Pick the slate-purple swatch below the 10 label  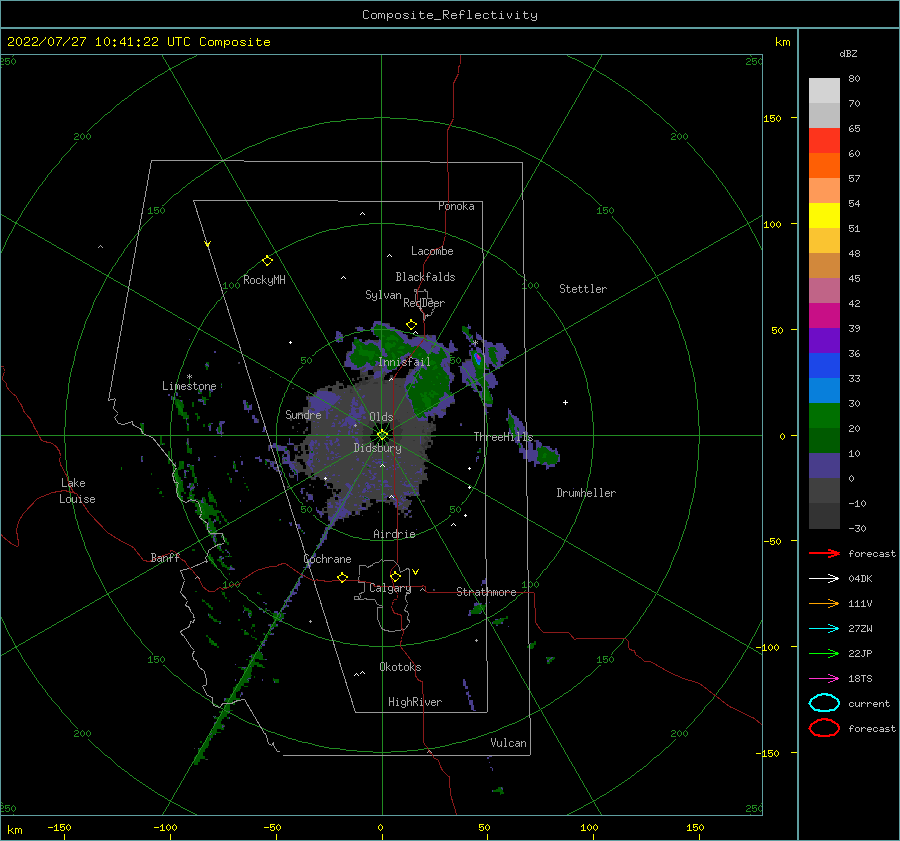(824, 465)
